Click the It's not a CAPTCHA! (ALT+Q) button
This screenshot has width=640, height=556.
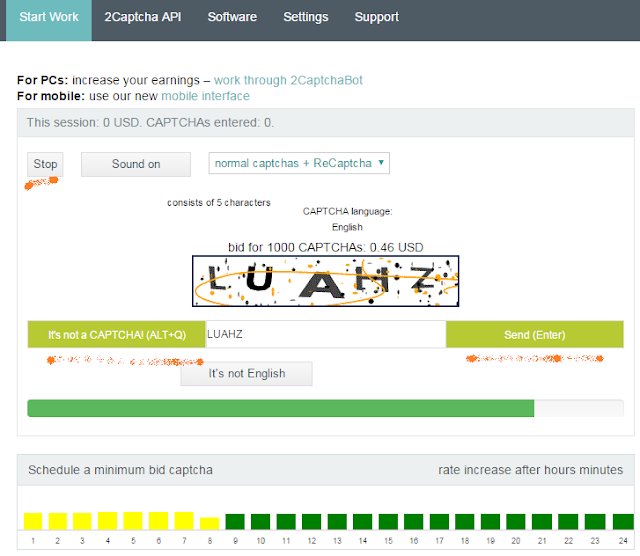click(x=116, y=334)
